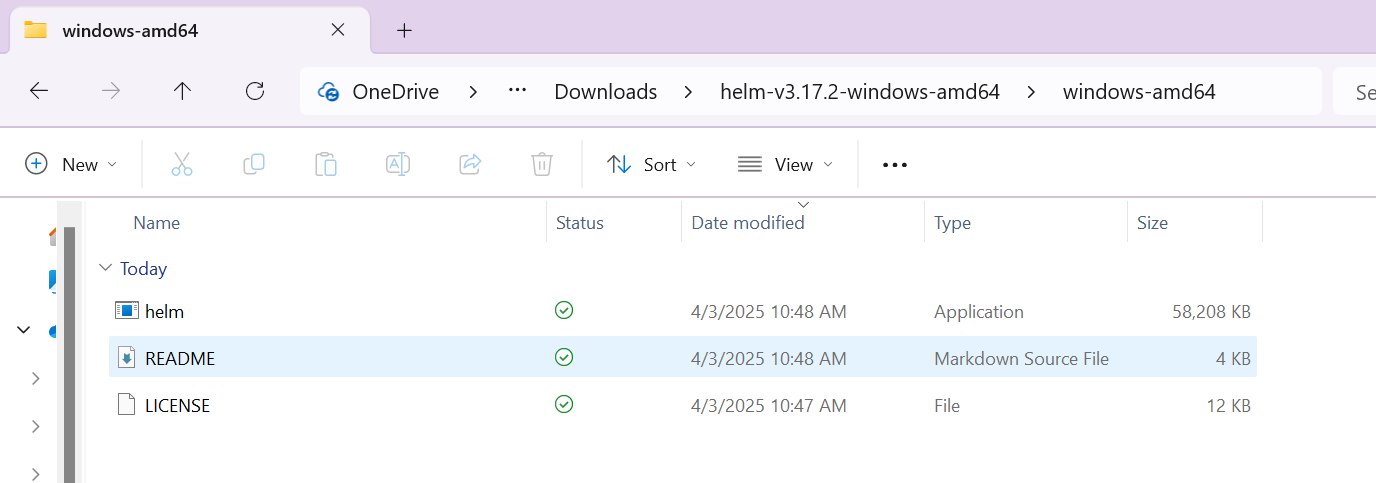Add a new tab with plus button
The image size is (1376, 483).
click(x=404, y=30)
